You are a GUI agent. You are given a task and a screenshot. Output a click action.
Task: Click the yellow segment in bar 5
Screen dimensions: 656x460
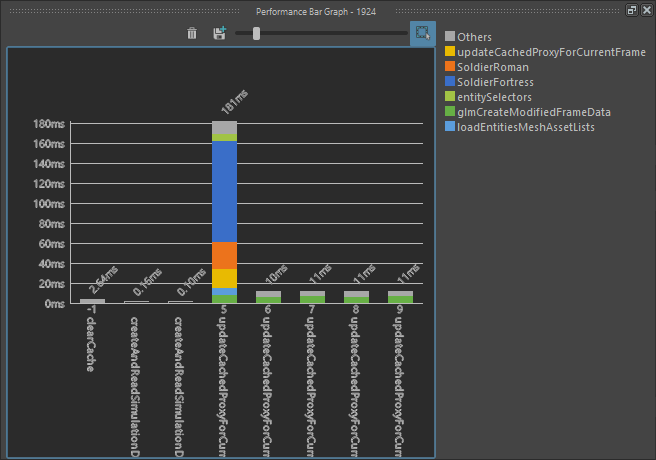coord(225,279)
